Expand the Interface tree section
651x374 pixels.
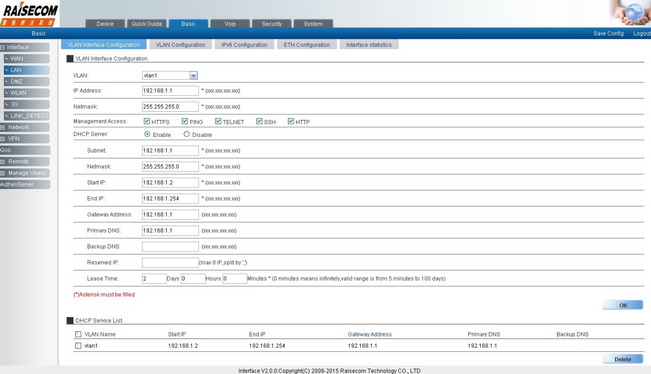click(2, 47)
